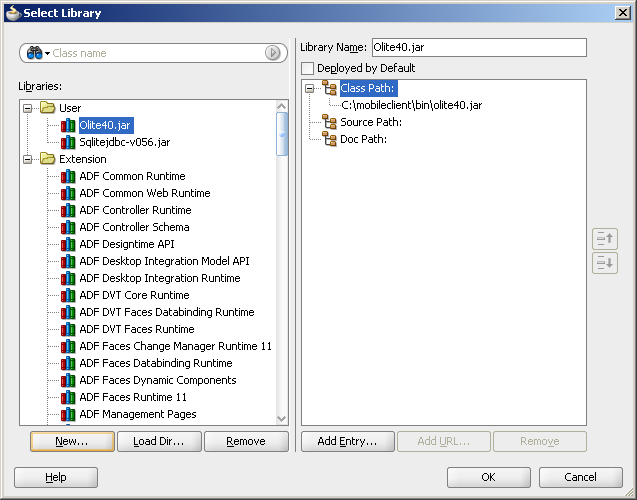
Task: Click the Sqlitejdbc-v056.jar library icon
Action: 68,142
